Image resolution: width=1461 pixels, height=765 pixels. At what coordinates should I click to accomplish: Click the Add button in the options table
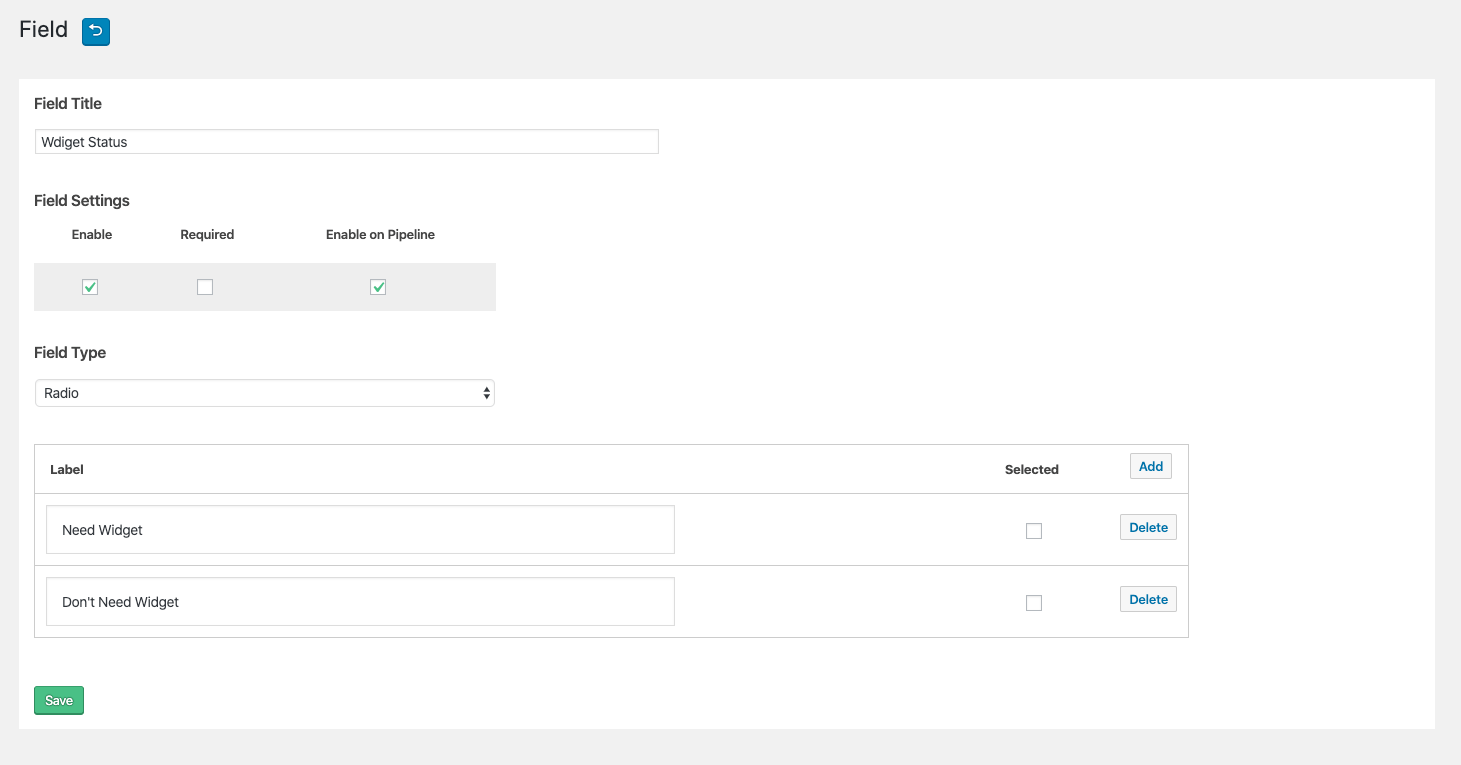point(1151,466)
